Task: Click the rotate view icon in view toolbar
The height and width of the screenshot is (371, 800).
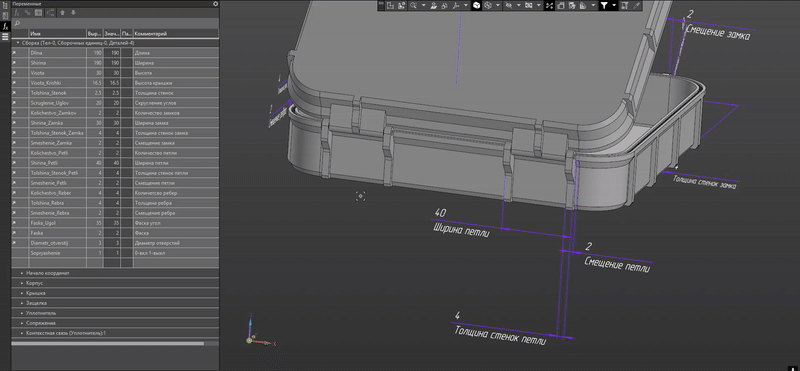Action: [444, 6]
